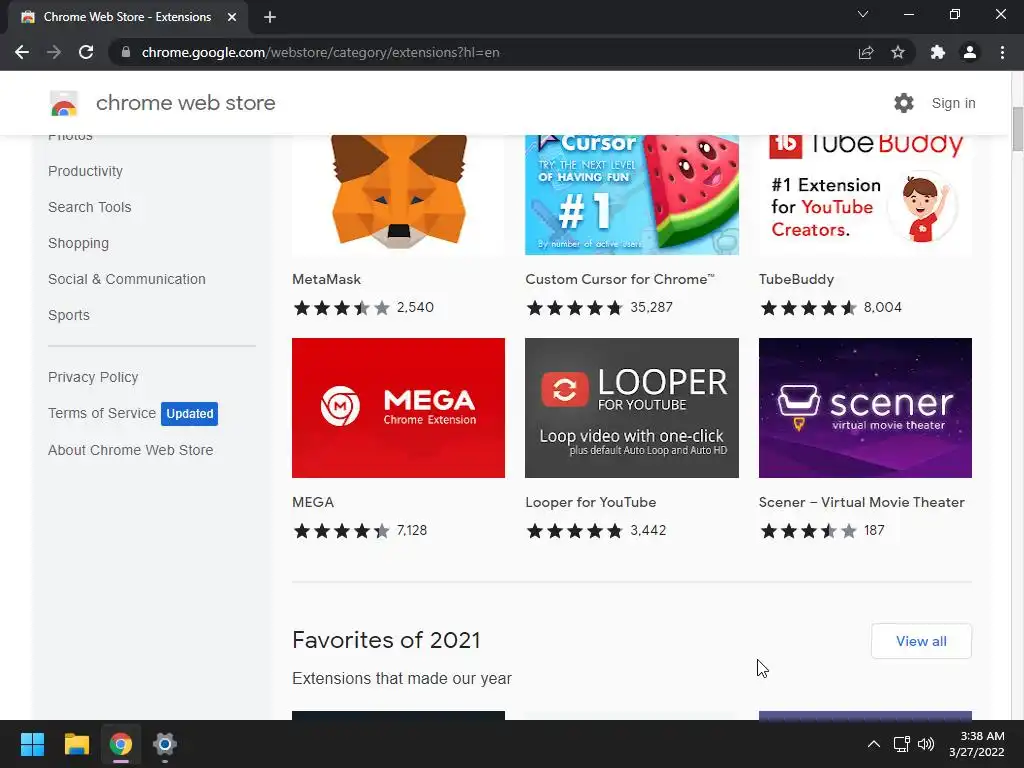Image resolution: width=1024 pixels, height=768 pixels.
Task: Show hidden system tray icons
Action: tap(874, 744)
